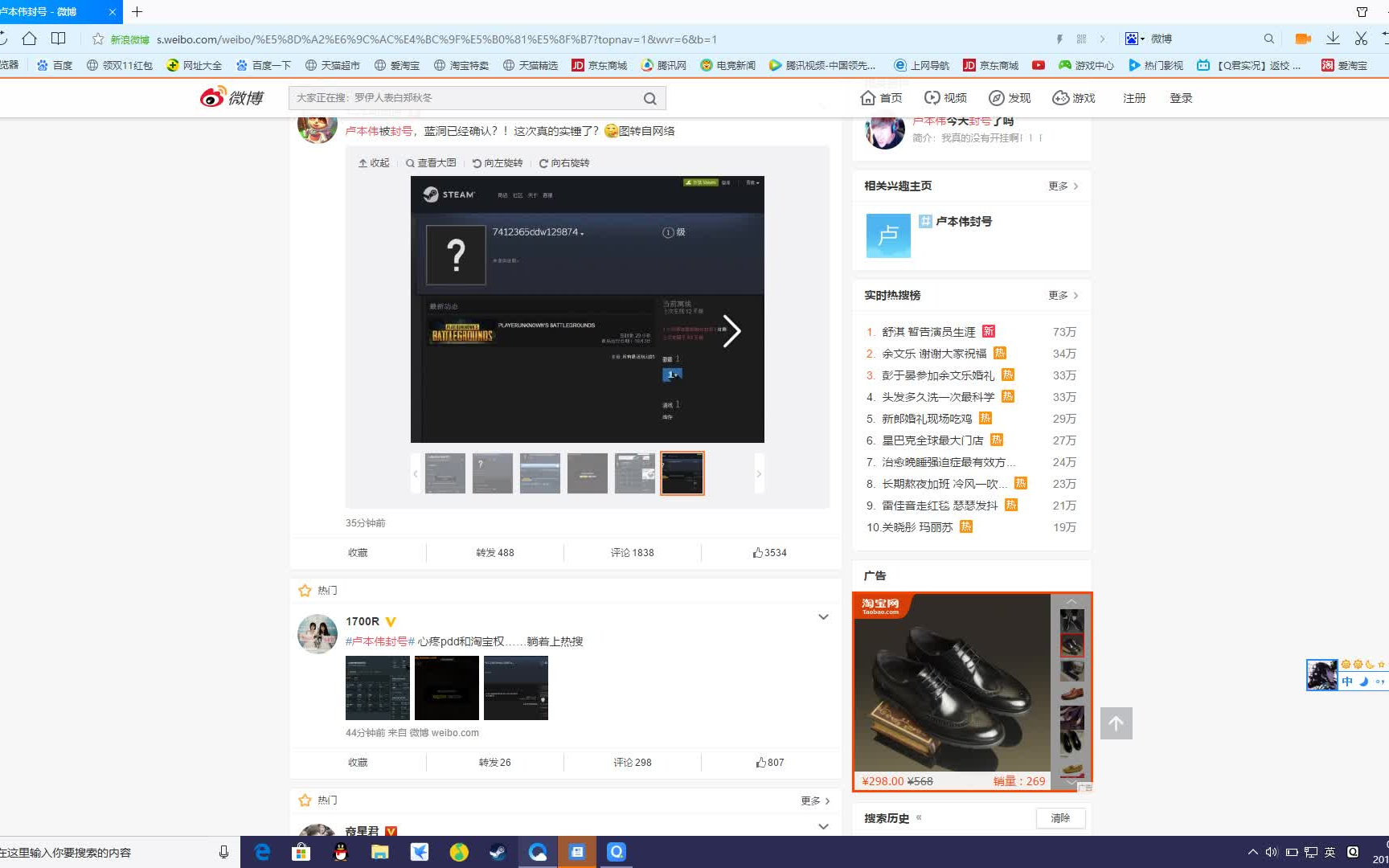1389x868 pixels.
Task: Open hot search 余文乐 谢谢大家祝福
Action: click(934, 354)
